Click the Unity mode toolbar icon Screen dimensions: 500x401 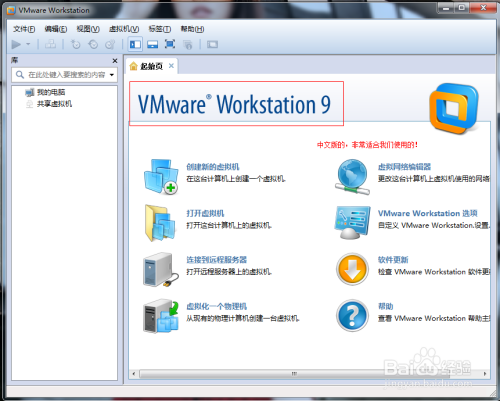click(x=188, y=44)
